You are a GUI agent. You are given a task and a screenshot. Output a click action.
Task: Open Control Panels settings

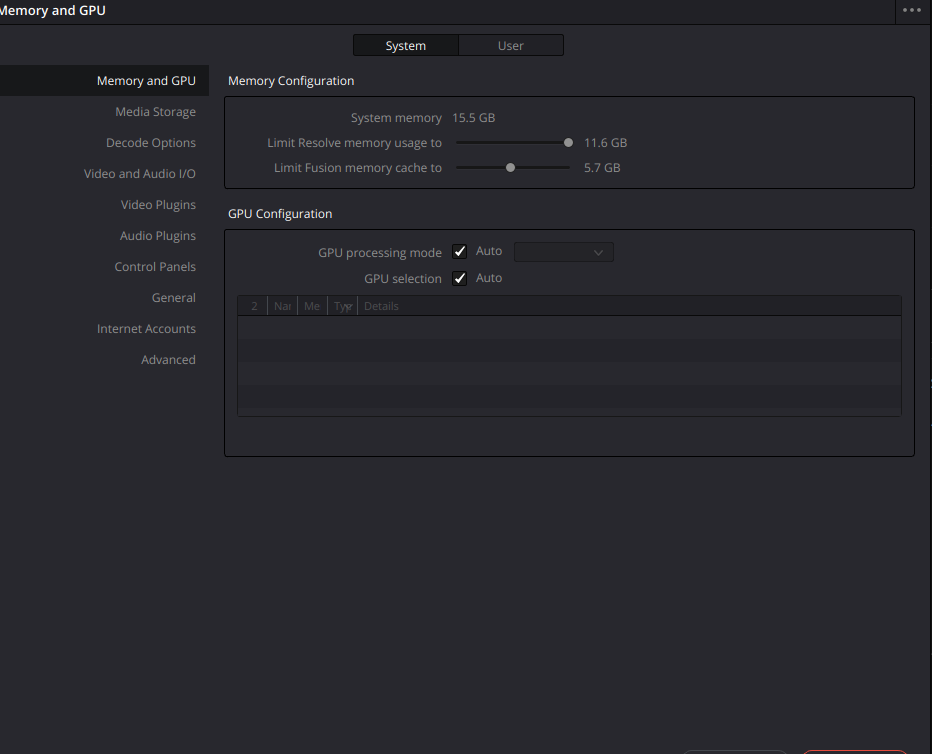(155, 266)
